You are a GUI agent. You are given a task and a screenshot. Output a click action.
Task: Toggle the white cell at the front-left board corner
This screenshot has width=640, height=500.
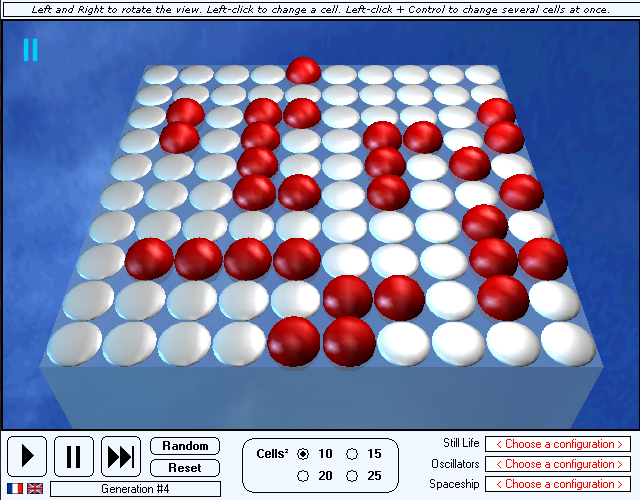[75, 344]
